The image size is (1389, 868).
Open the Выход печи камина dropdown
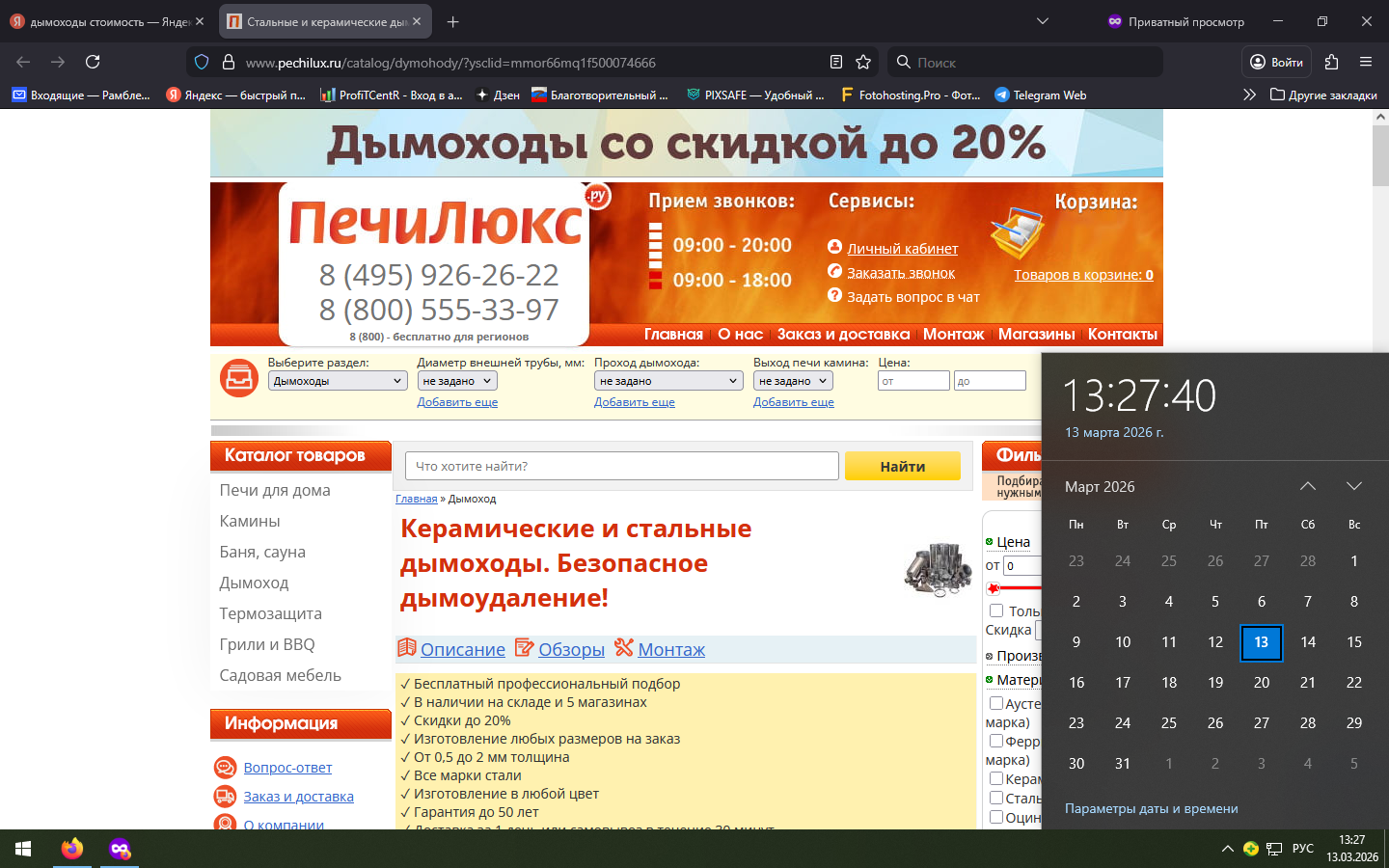click(793, 381)
